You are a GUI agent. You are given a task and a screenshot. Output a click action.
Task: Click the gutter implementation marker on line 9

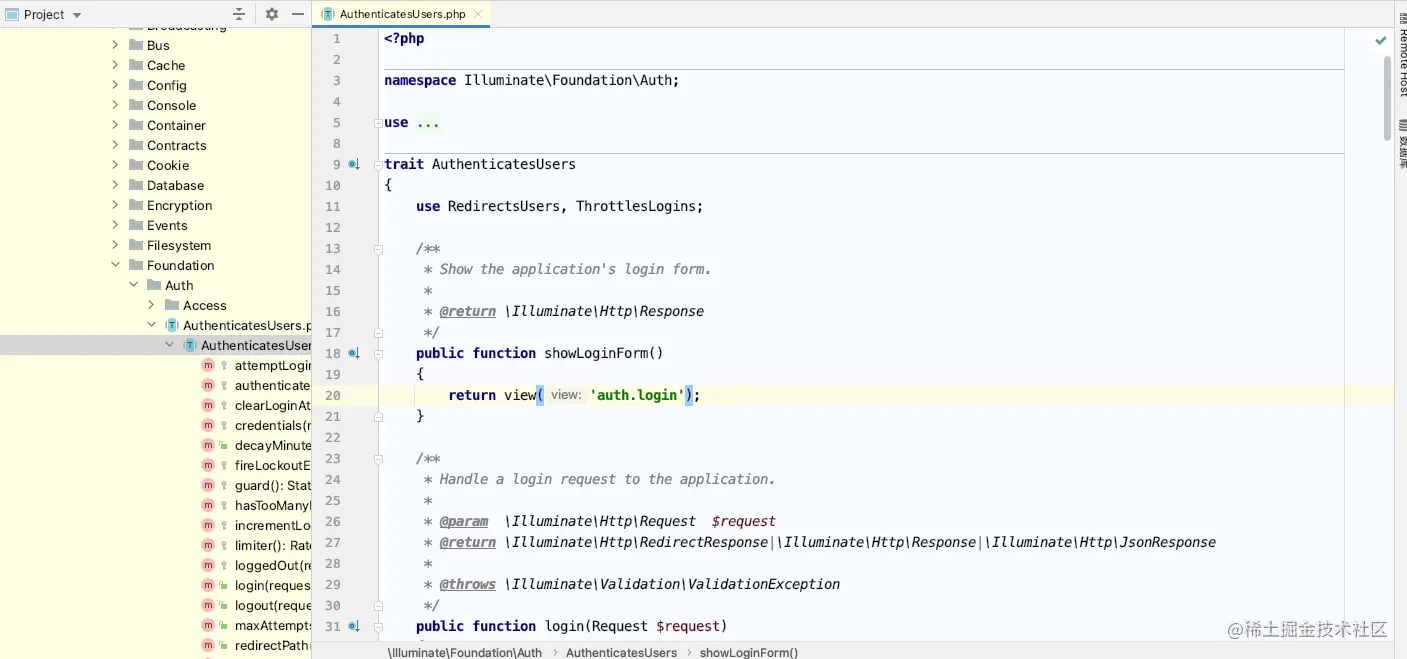pos(354,164)
